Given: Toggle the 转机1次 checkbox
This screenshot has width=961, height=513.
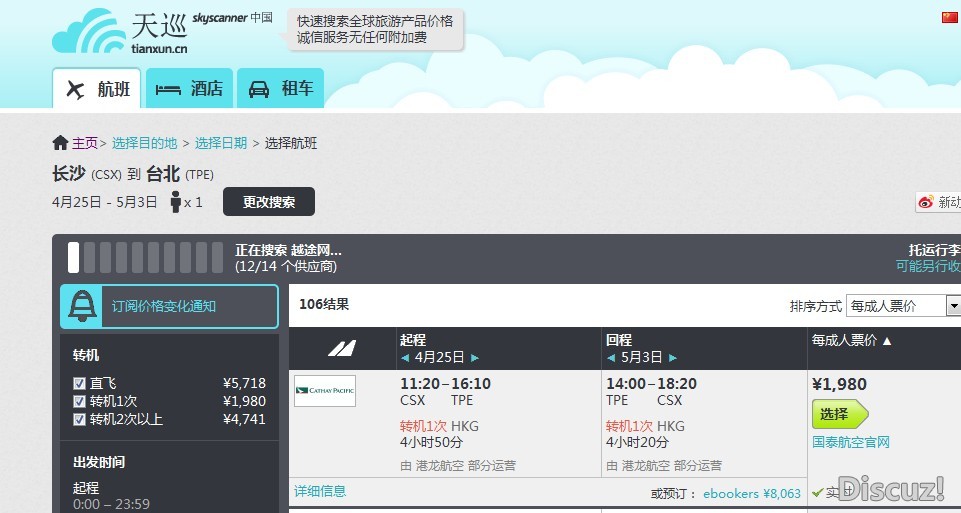Looking at the screenshot, I should [x=79, y=401].
